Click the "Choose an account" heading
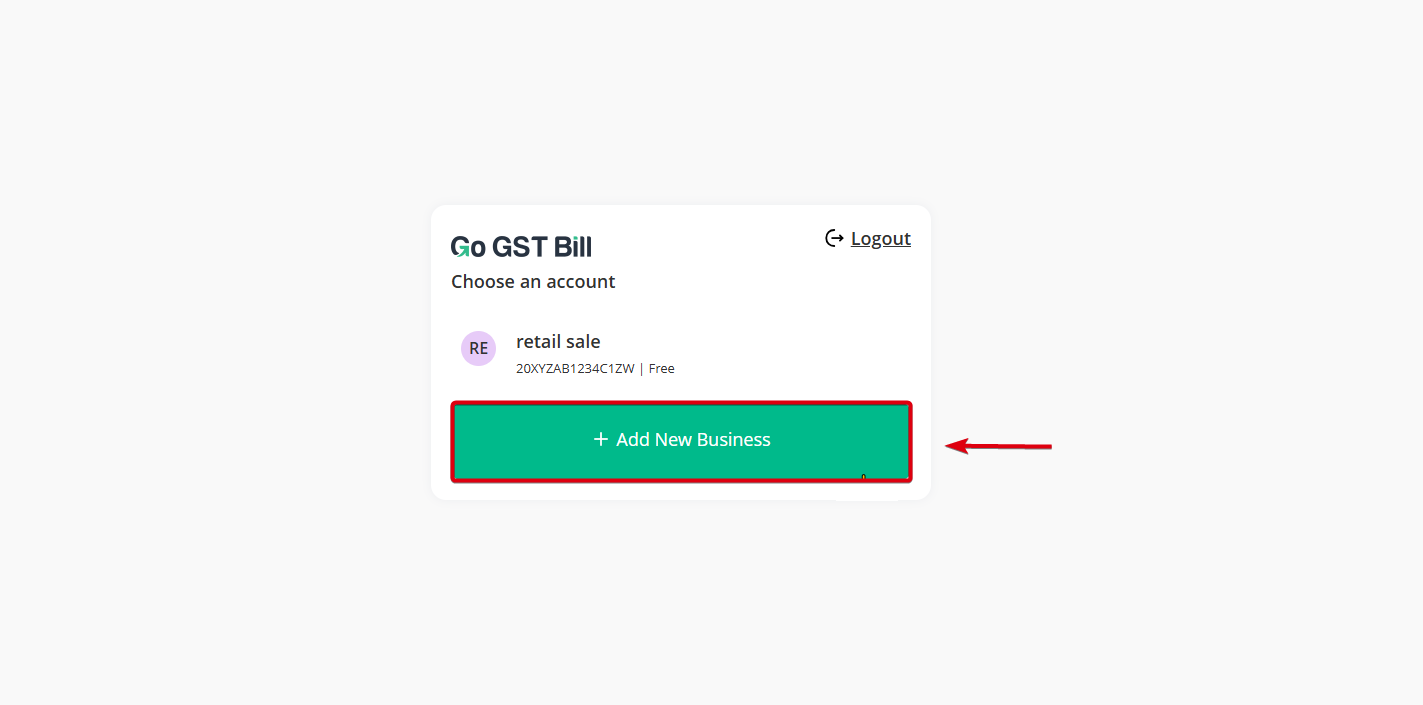 tap(533, 282)
